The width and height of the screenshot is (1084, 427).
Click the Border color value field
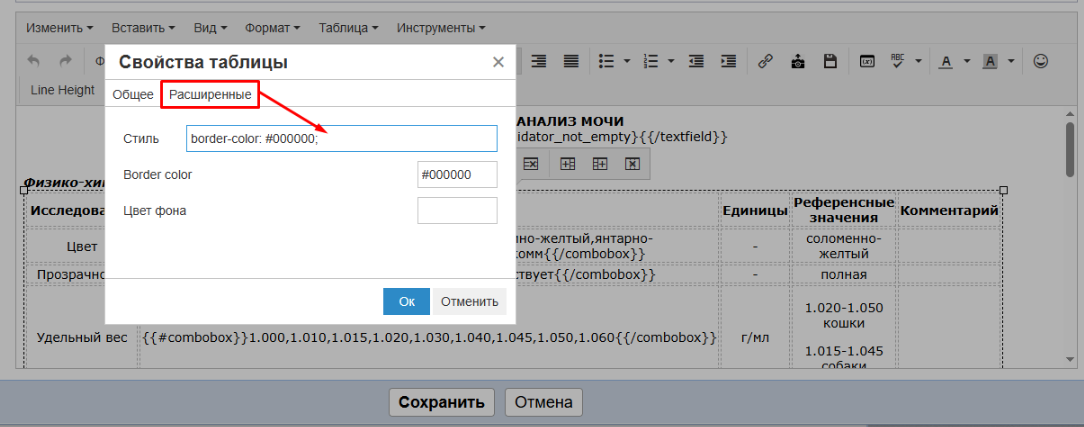point(457,174)
